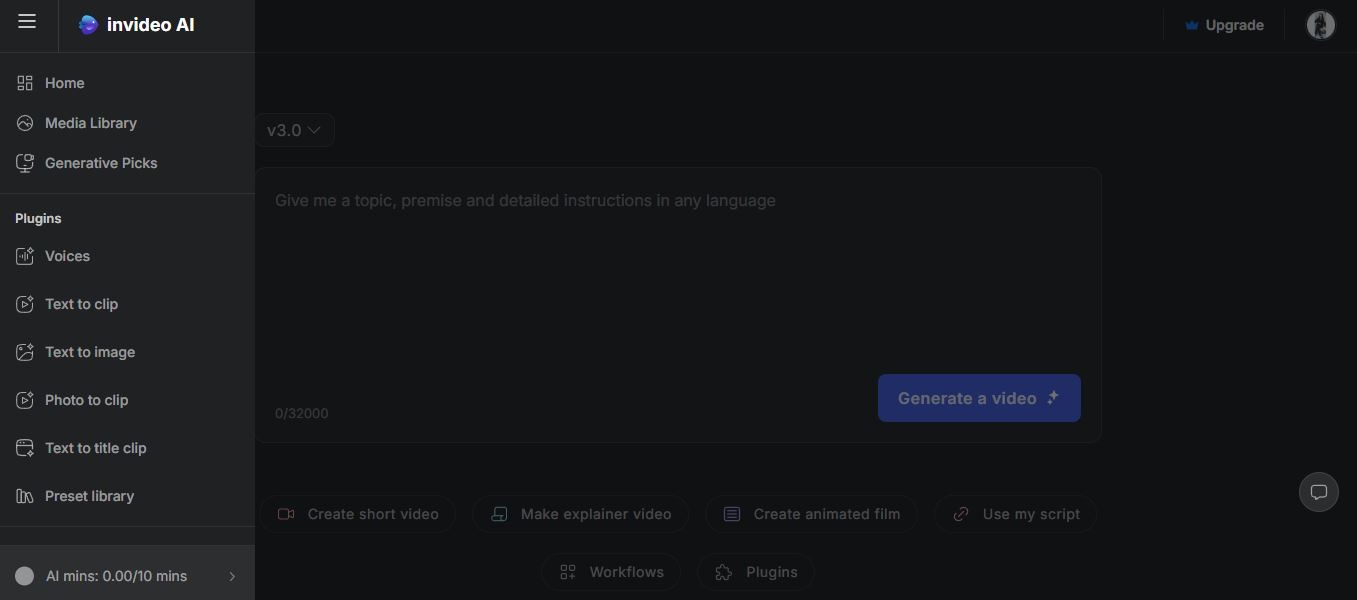Open Generative Picks in the sidebar
Viewport: 1357px width, 600px height.
pyautogui.click(x=100, y=163)
